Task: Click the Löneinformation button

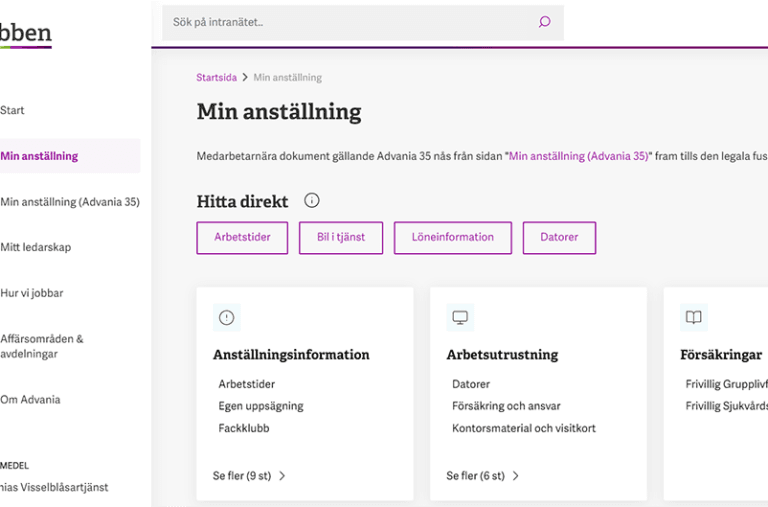Action: [x=453, y=238]
